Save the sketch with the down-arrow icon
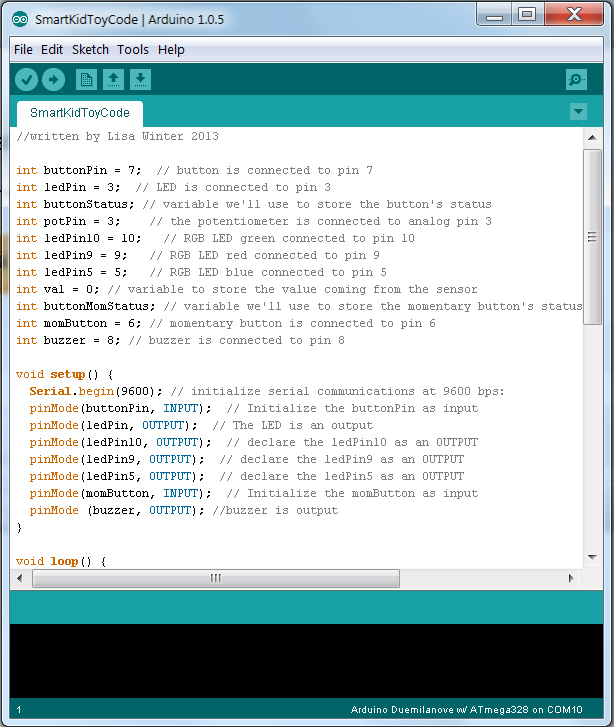 tap(140, 80)
